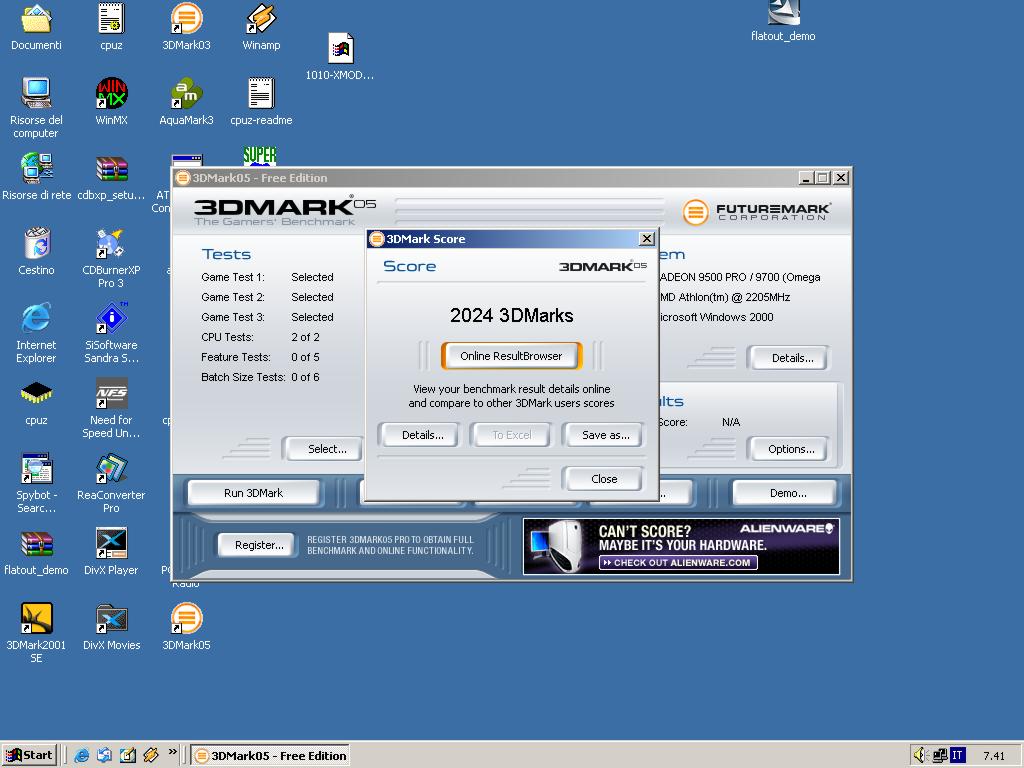
Task: Click the "Batch Size Tests:" label
Action: (x=243, y=377)
